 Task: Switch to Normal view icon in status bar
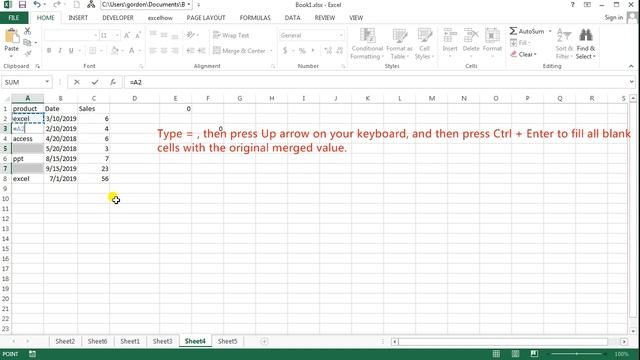pos(496,354)
